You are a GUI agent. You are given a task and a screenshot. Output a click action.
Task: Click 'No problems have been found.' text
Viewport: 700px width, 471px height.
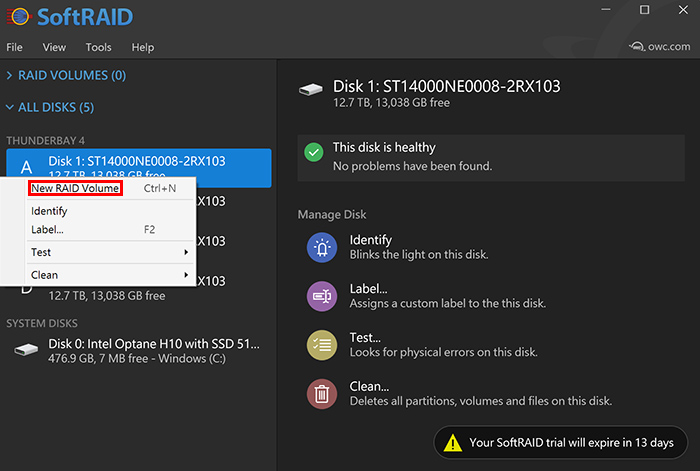(412, 166)
